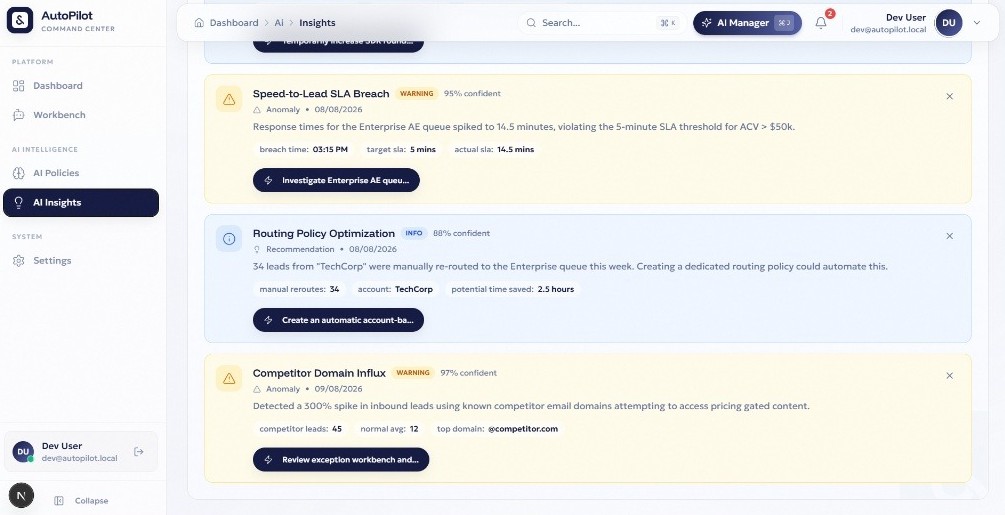The width and height of the screenshot is (1005, 515).
Task: Dismiss the Competitor Domain Influx card
Action: [x=949, y=375]
